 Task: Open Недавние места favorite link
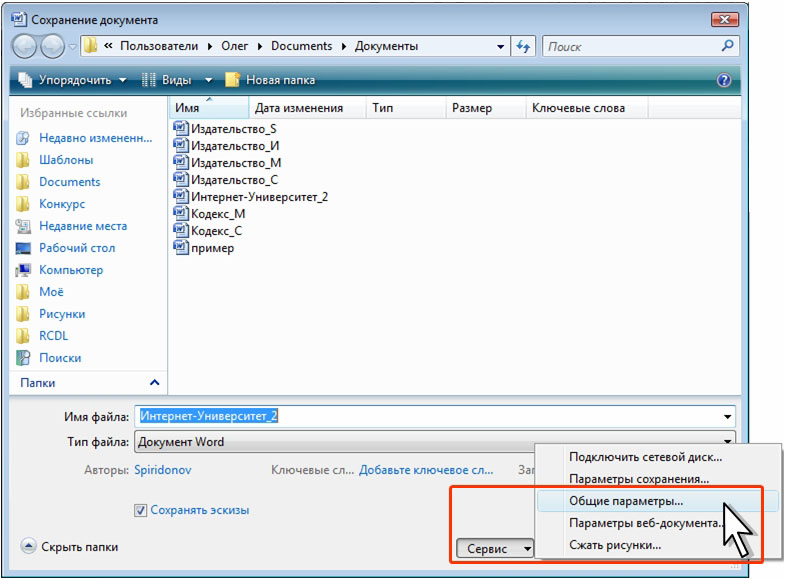(x=83, y=226)
